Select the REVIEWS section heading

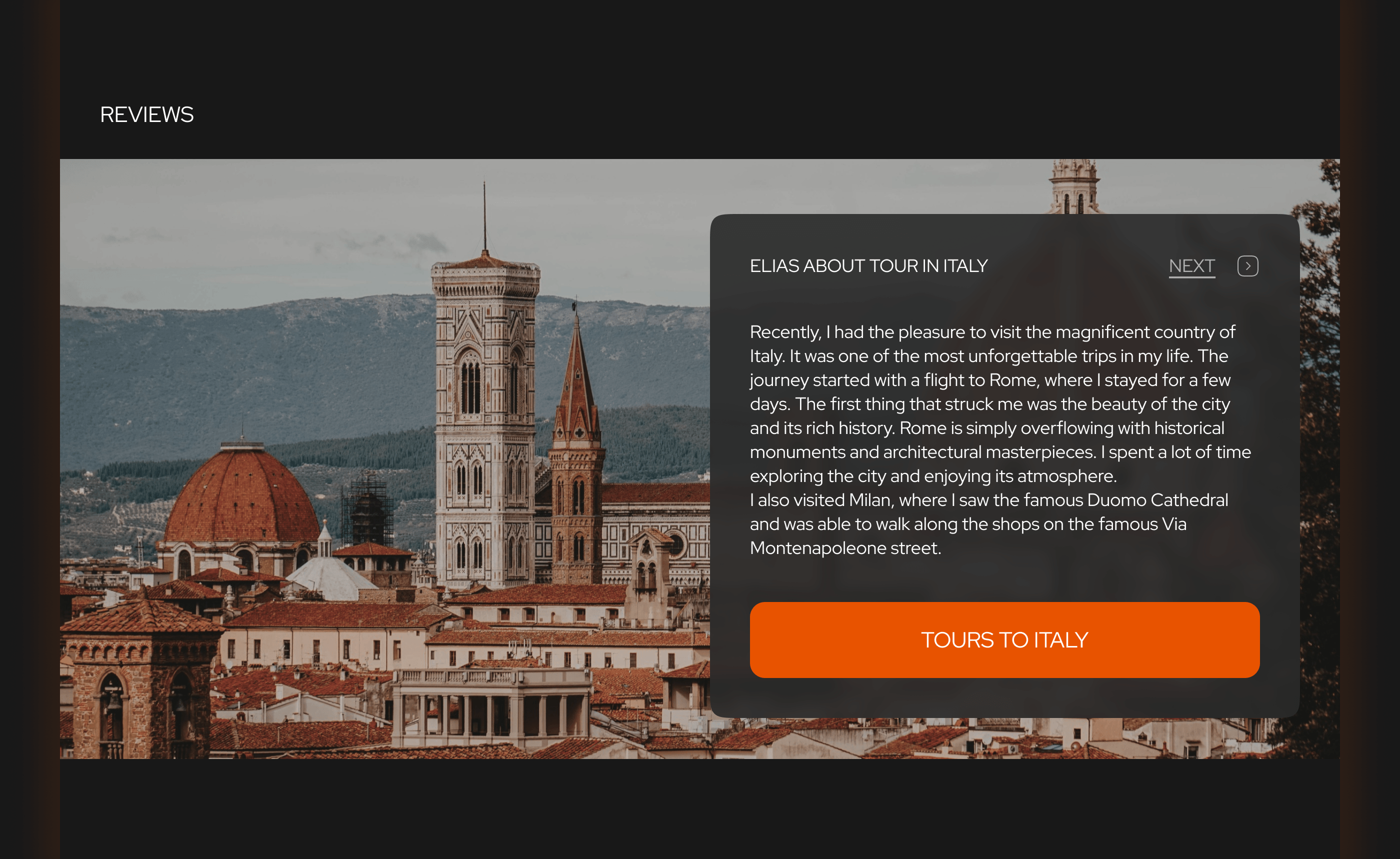point(146,114)
